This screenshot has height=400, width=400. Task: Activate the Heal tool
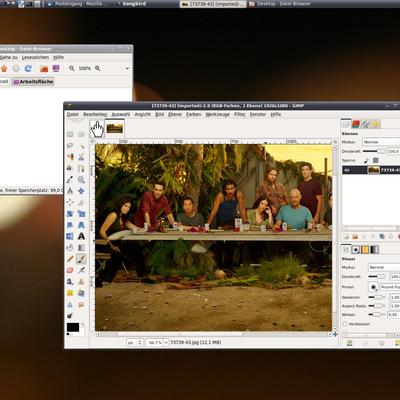tap(70, 293)
